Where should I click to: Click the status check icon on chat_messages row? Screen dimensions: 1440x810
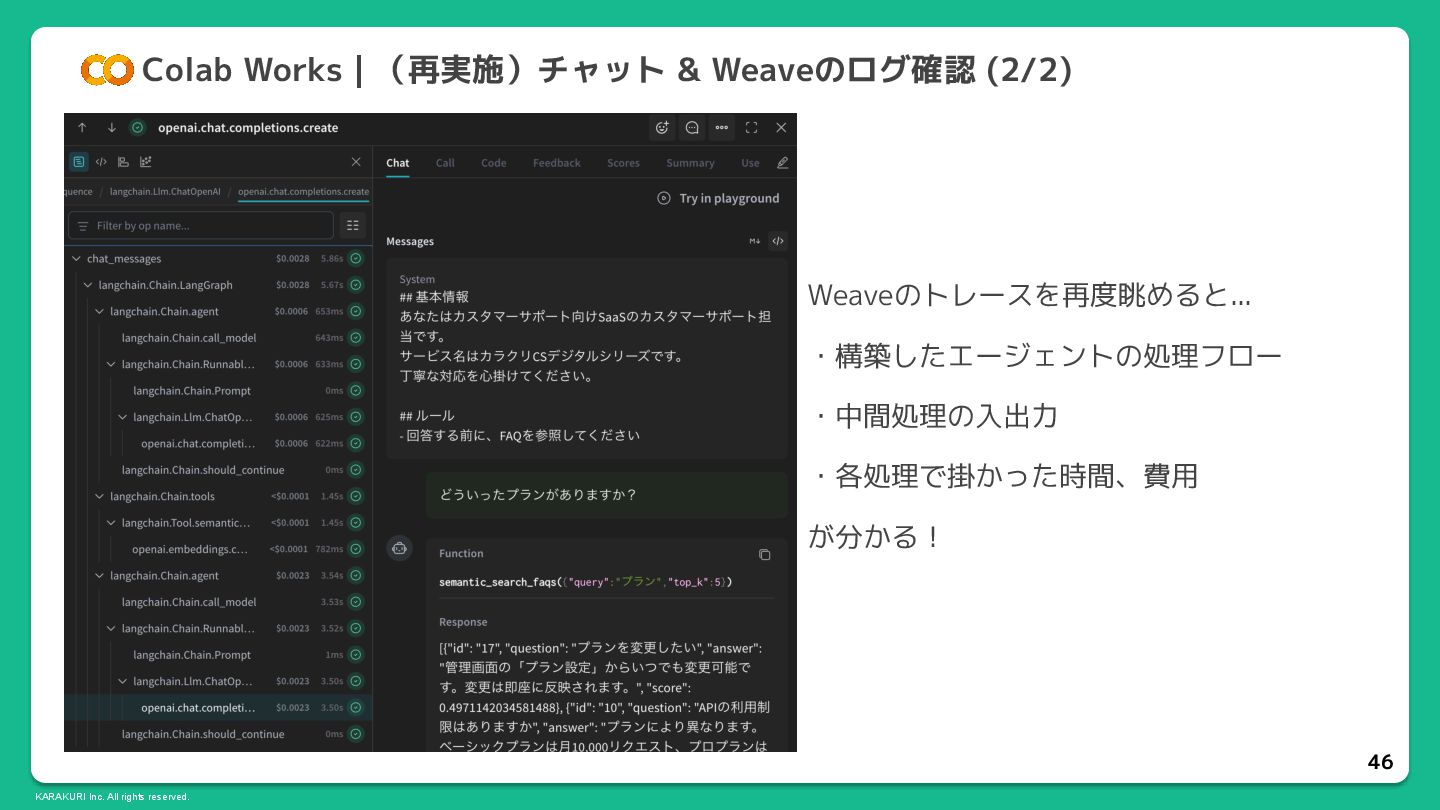coord(356,259)
